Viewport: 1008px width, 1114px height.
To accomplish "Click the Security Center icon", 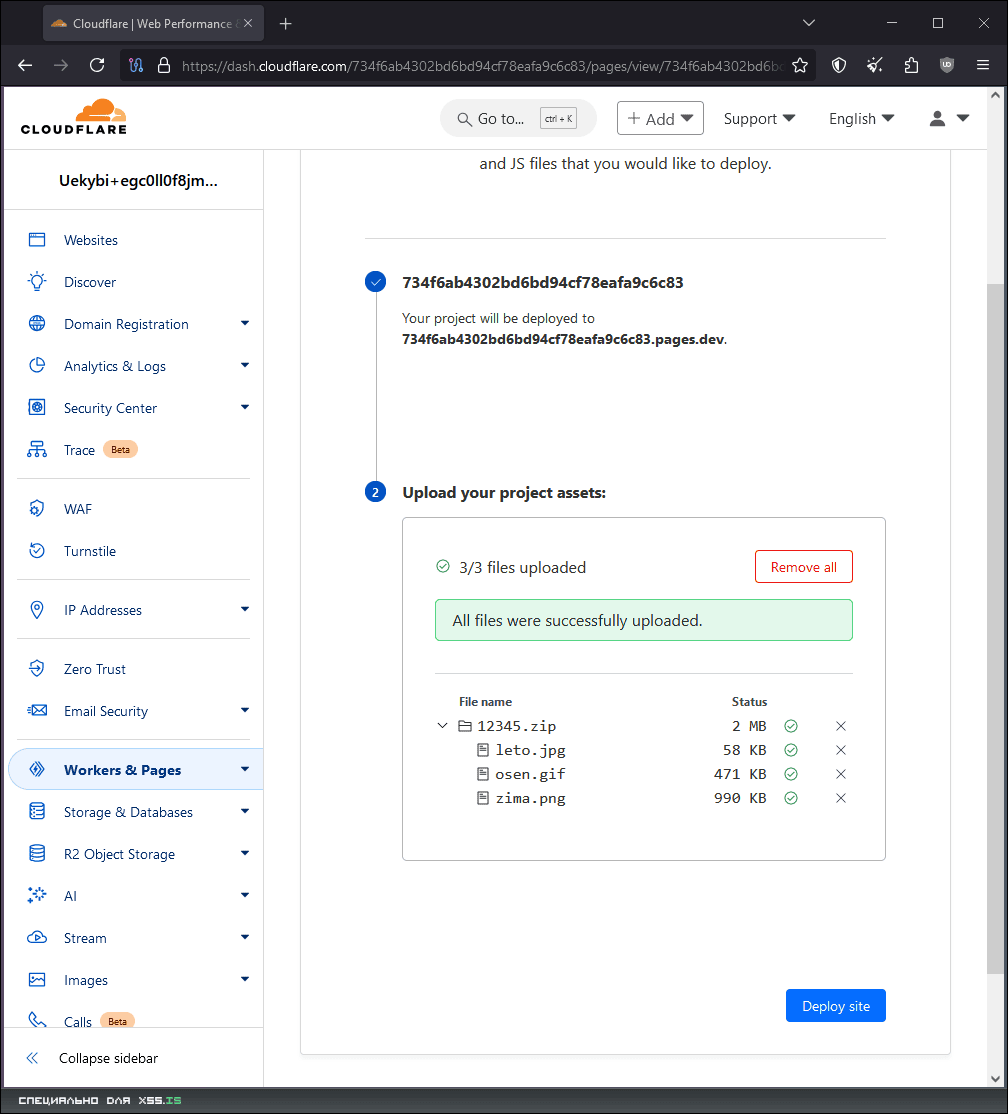I will [37, 407].
